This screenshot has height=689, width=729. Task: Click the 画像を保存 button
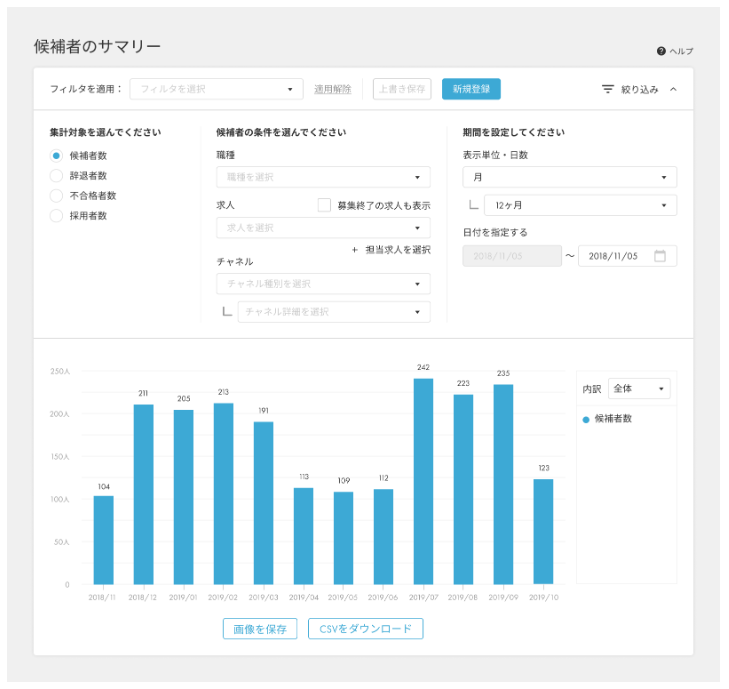(260, 629)
